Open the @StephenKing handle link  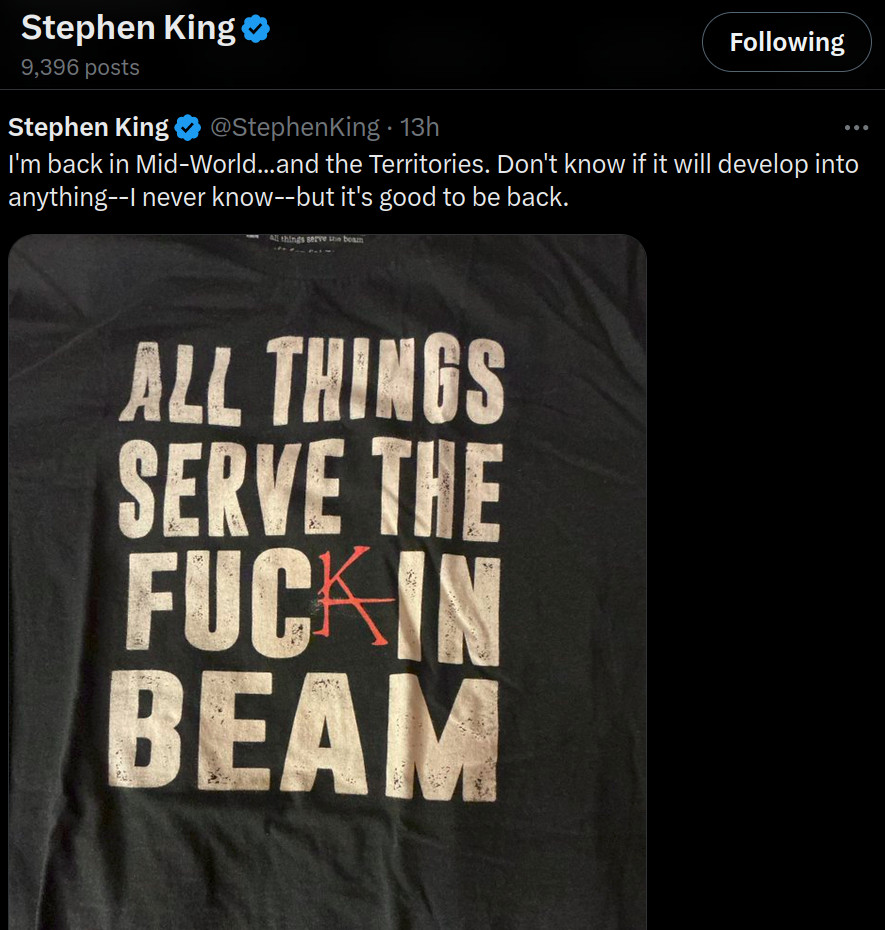pos(293,128)
